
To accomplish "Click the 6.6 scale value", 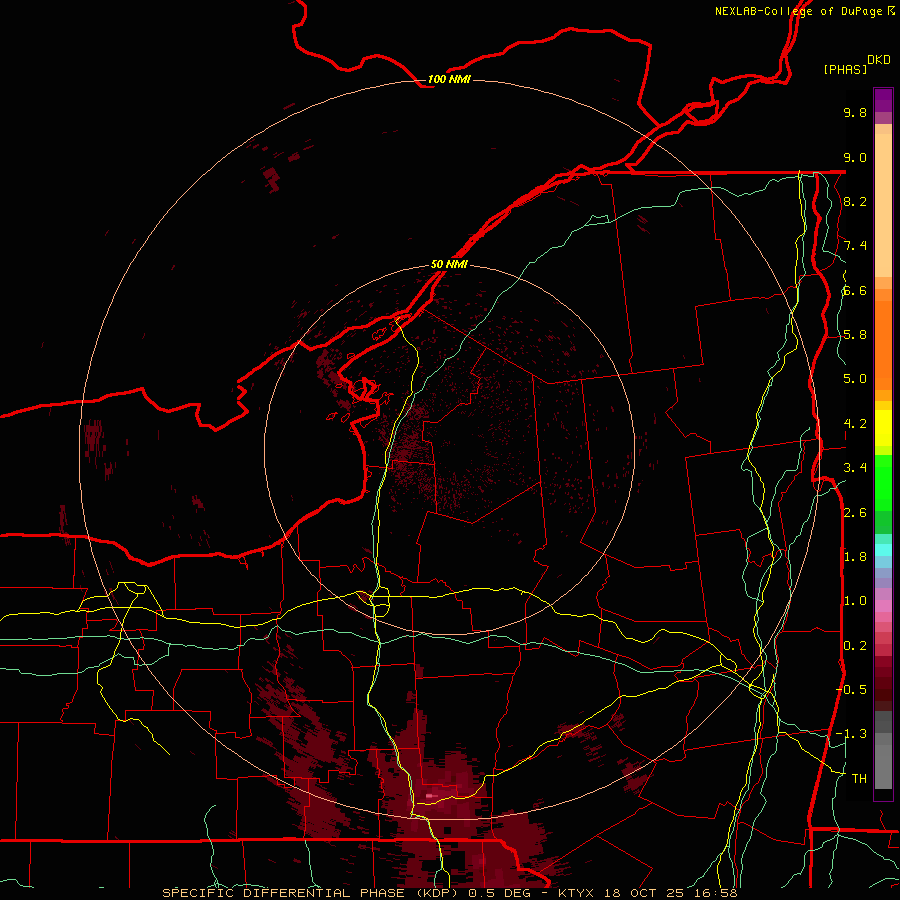I will (x=855, y=290).
